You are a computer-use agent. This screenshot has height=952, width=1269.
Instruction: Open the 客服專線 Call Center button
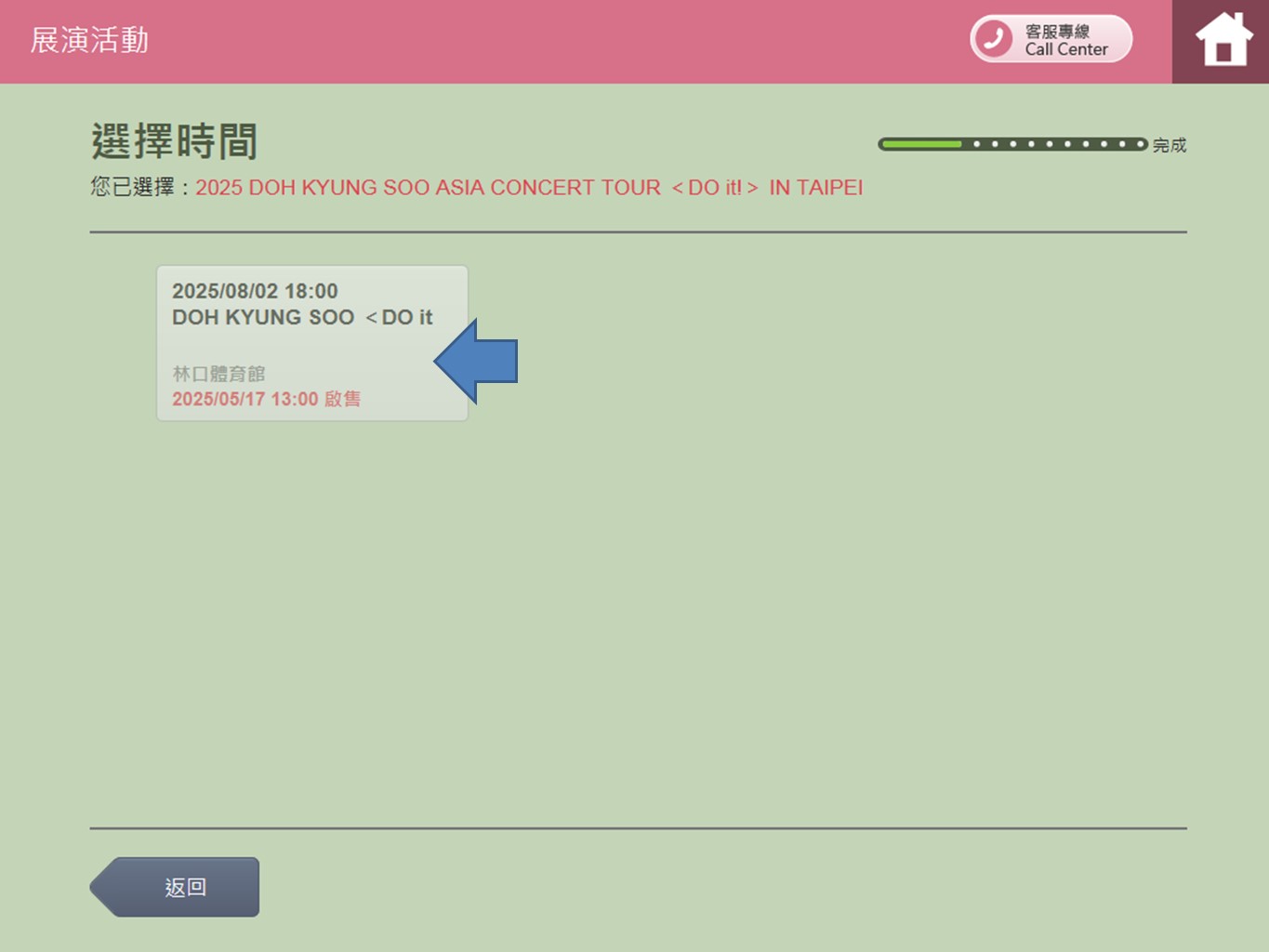1051,39
